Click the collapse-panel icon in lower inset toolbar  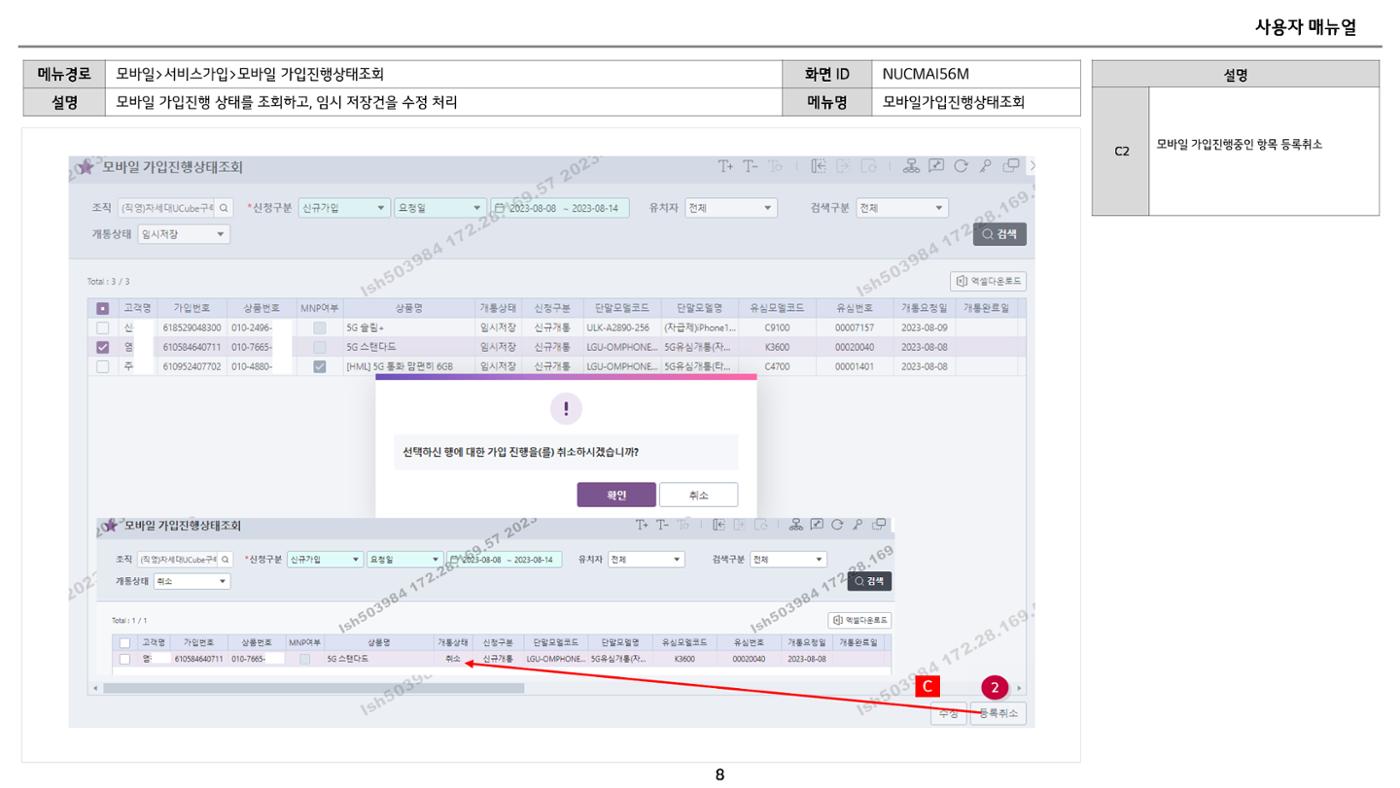pyautogui.click(x=719, y=525)
